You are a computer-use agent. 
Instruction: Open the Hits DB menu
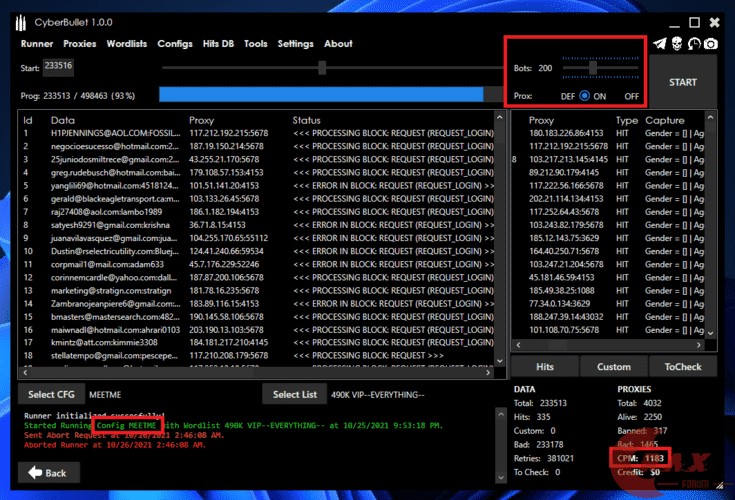pyautogui.click(x=218, y=44)
